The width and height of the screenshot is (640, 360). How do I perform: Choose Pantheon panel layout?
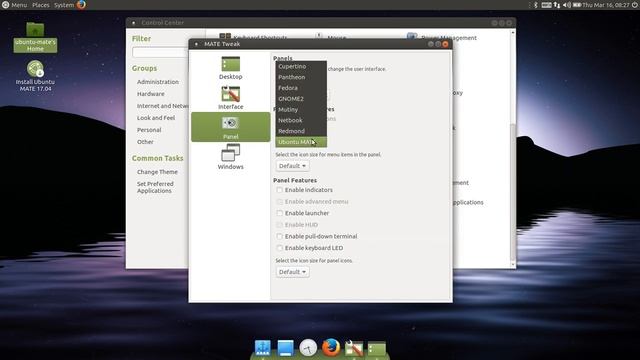coord(301,77)
